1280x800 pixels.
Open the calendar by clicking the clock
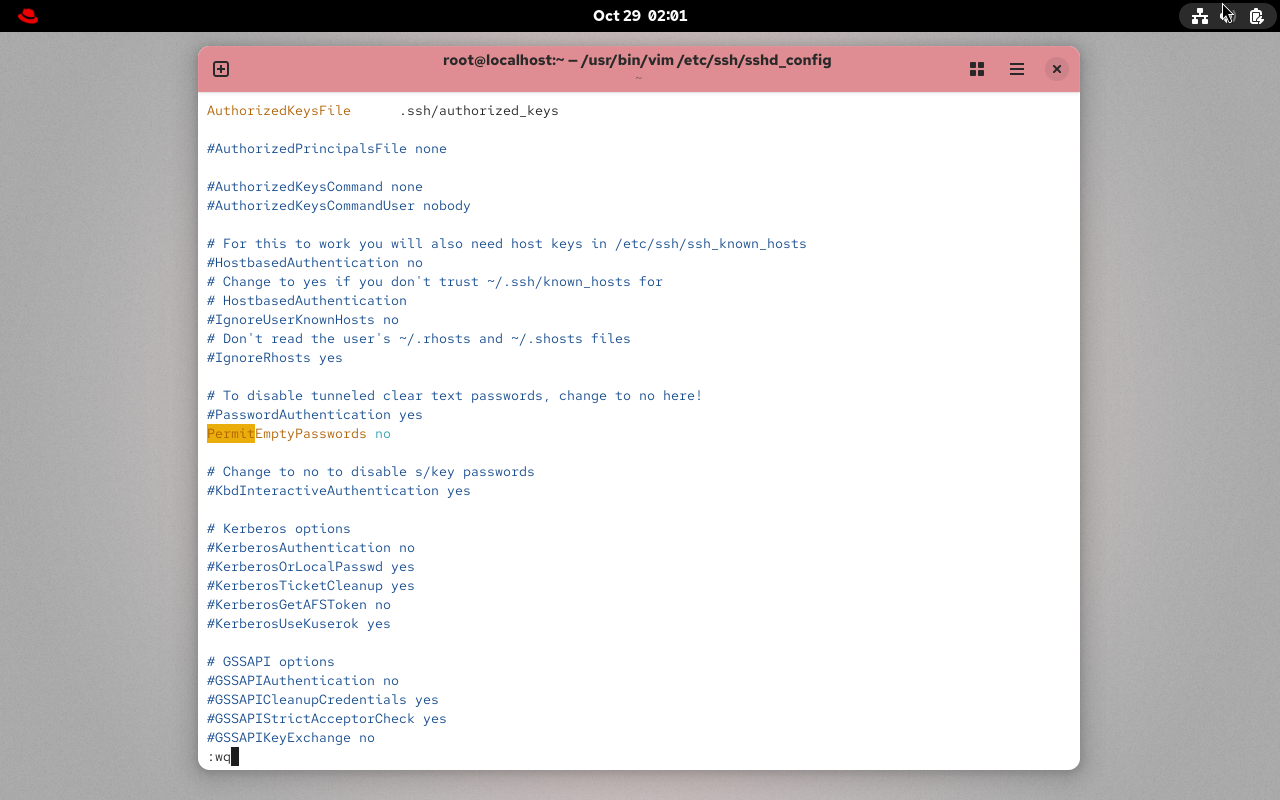coord(640,15)
